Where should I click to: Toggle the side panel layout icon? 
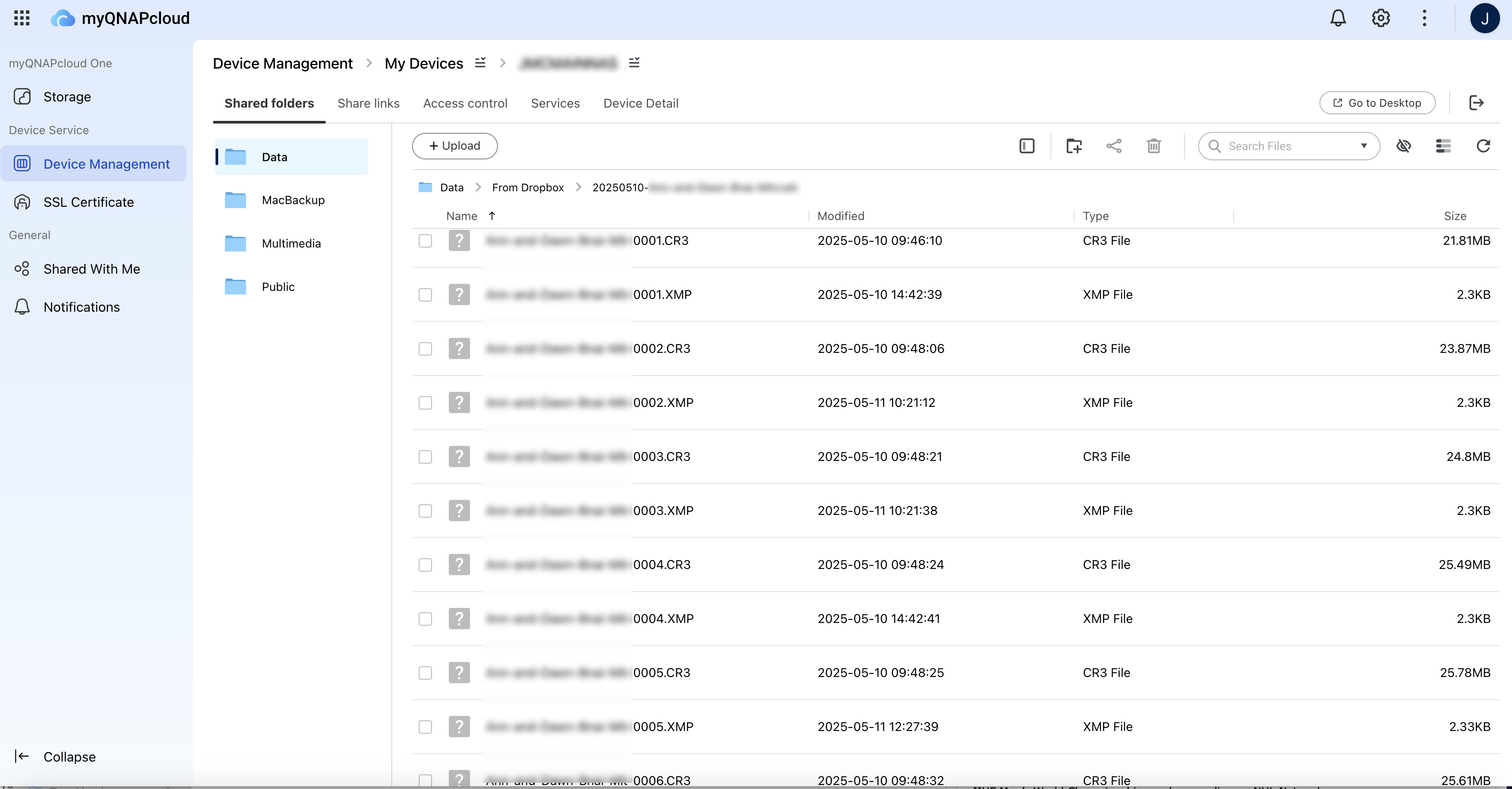[1026, 146]
